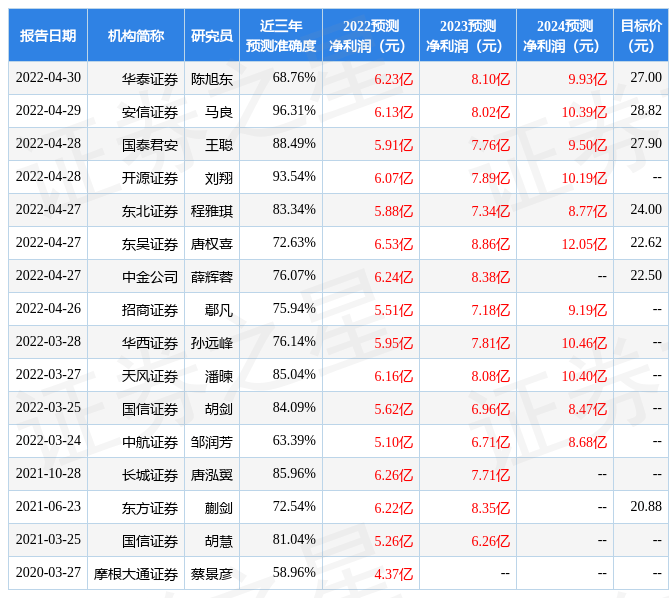Click target price 28.82
The height and width of the screenshot is (598, 669).
pos(646,110)
